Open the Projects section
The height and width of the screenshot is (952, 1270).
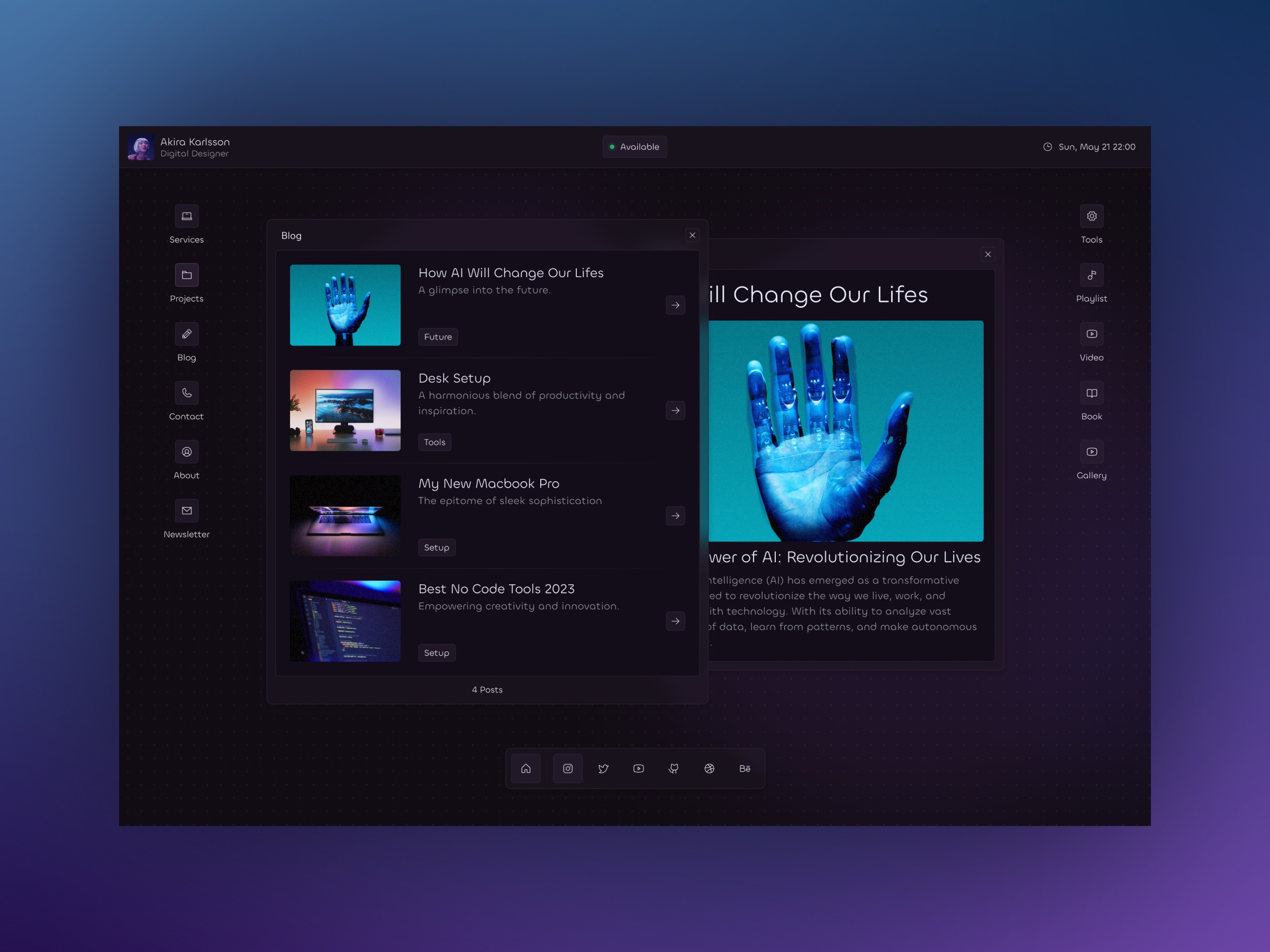click(x=186, y=275)
